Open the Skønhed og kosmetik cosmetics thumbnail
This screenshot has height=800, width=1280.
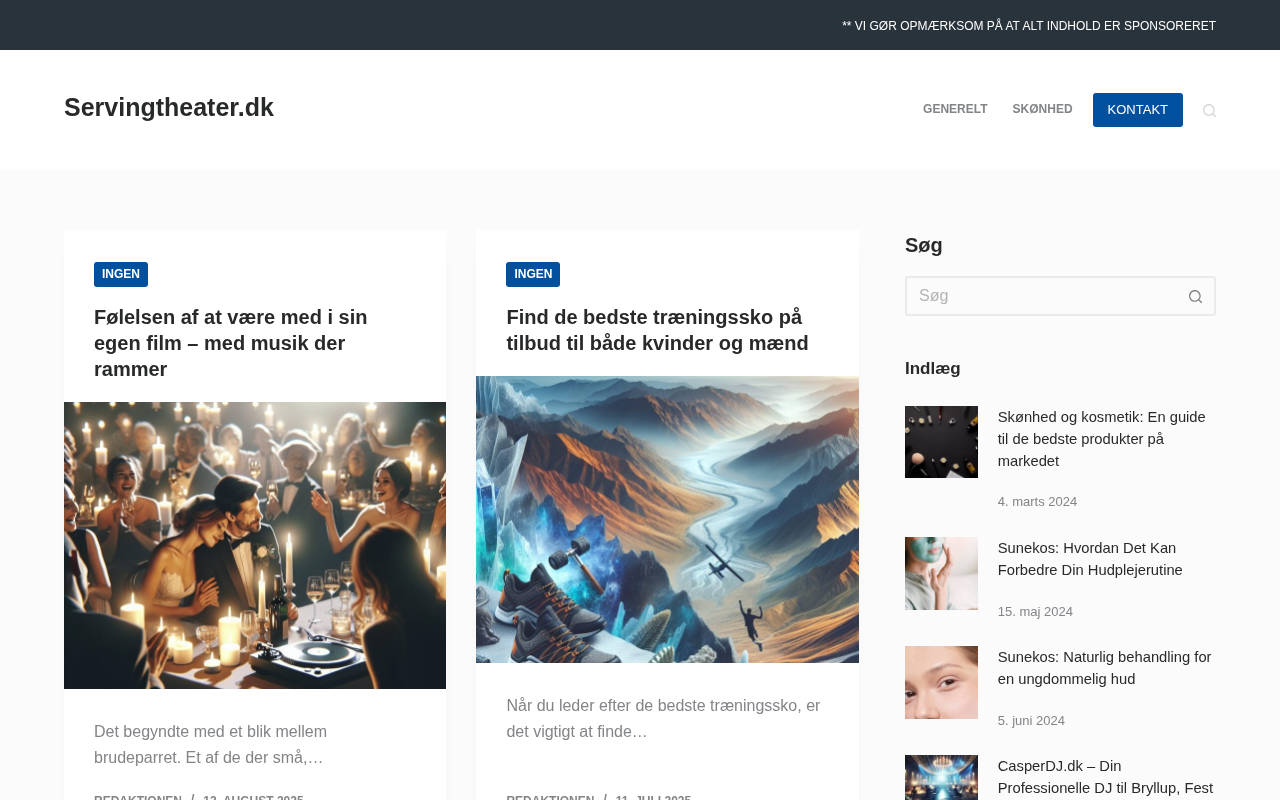(941, 442)
